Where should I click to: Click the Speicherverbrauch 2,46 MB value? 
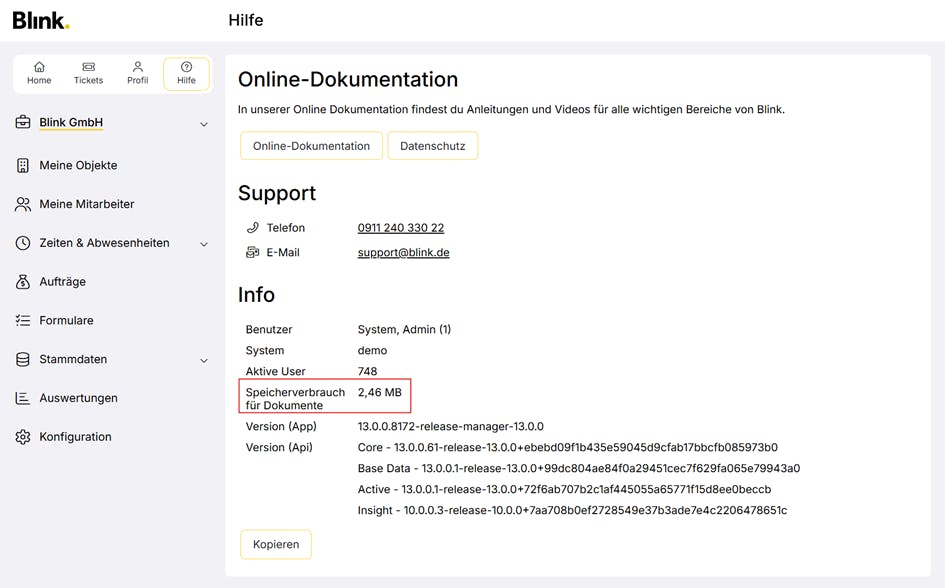point(379,393)
